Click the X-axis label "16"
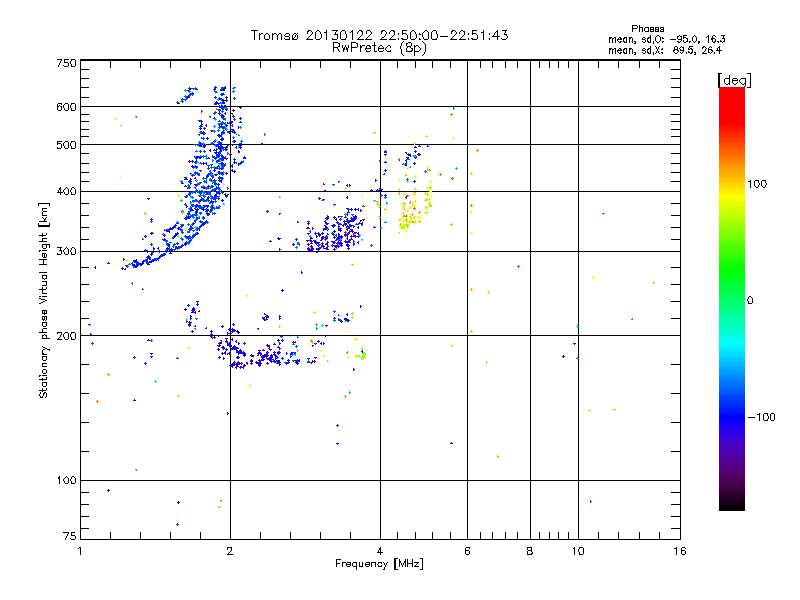800x600 pixels. click(x=680, y=551)
